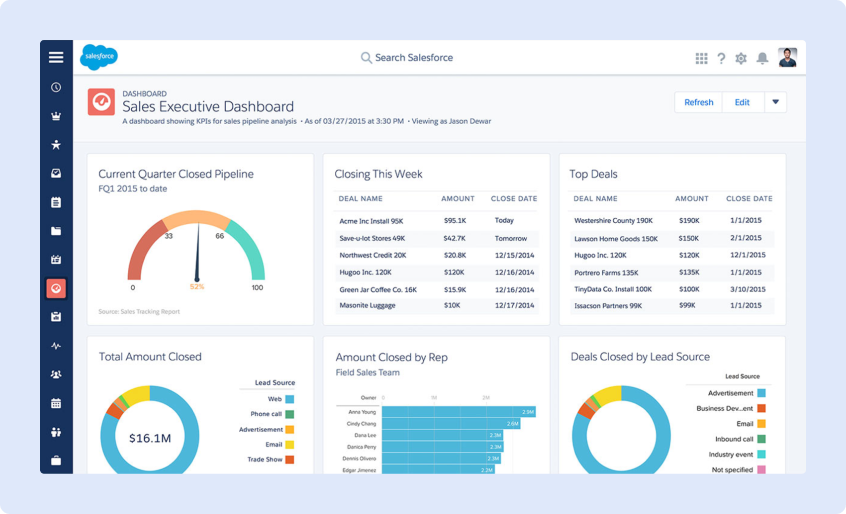
Task: Open the Setup gear icon
Action: coord(741,58)
